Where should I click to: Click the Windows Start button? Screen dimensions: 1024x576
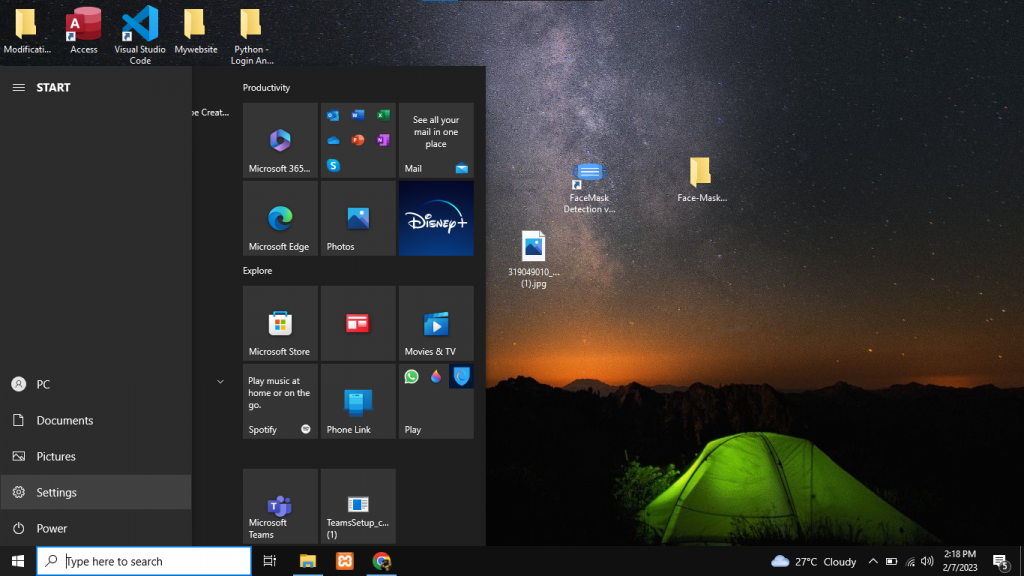click(18, 561)
